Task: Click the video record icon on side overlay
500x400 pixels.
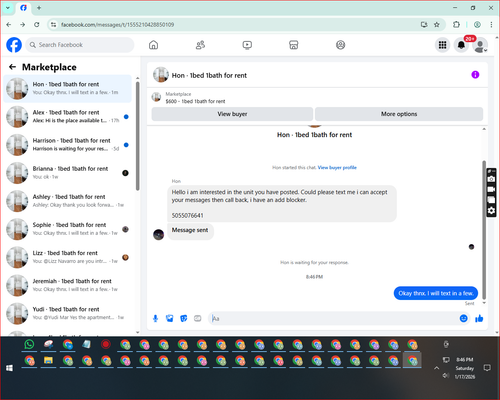Action: tap(491, 189)
